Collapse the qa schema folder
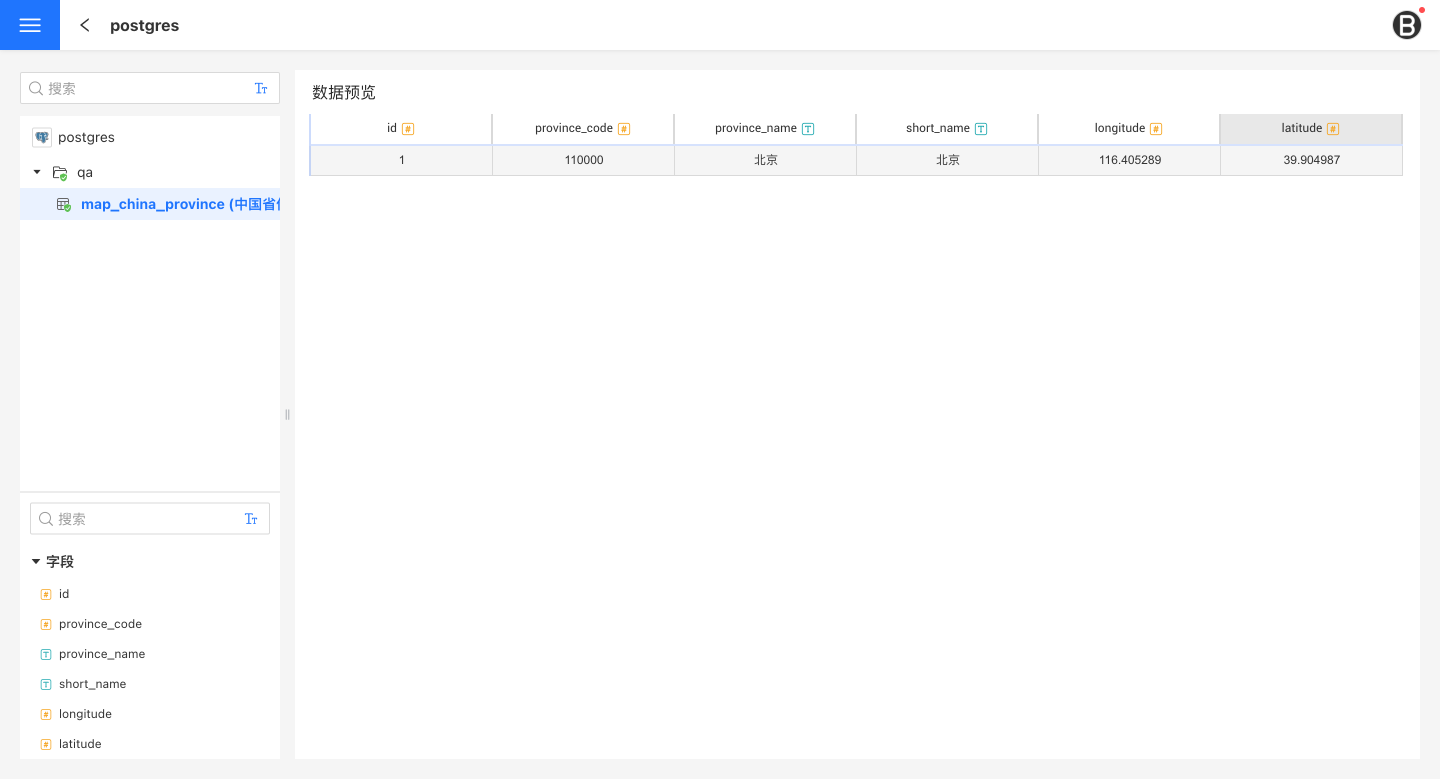The height and width of the screenshot is (779, 1440). click(37, 172)
